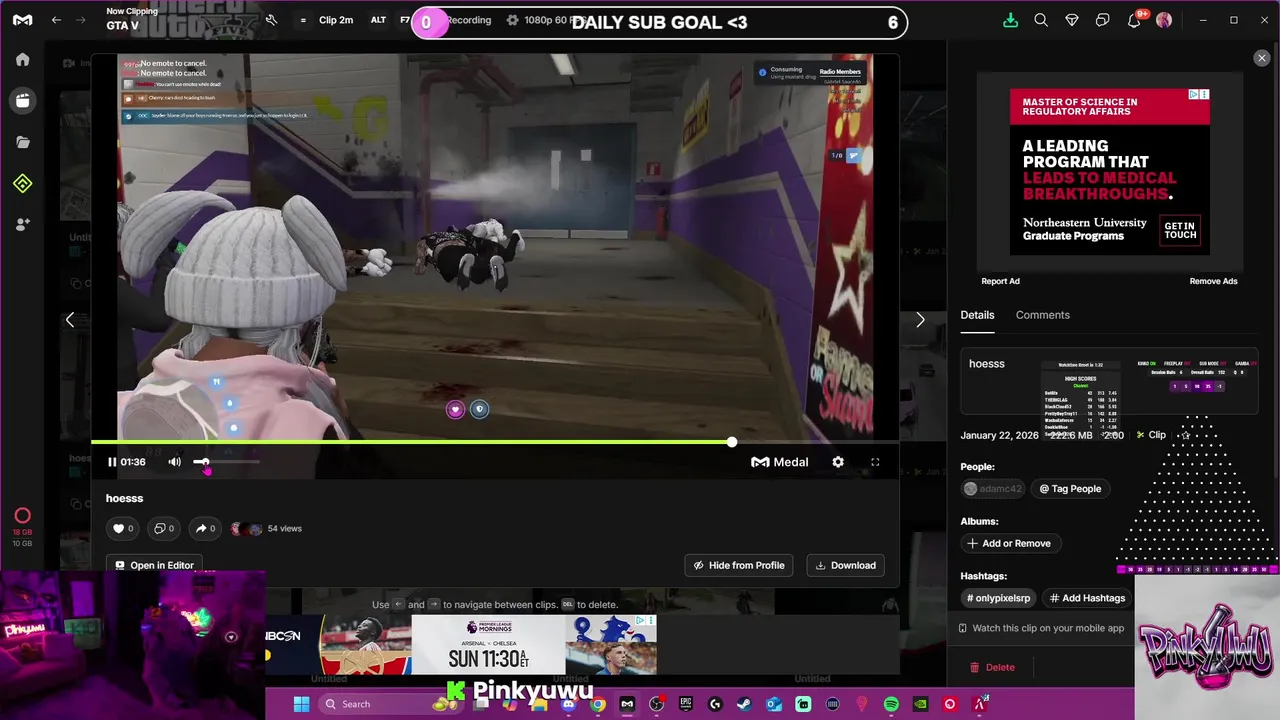Viewport: 1280px width, 720px height.
Task: Open Google Chrome from taskbar
Action: coord(597,704)
